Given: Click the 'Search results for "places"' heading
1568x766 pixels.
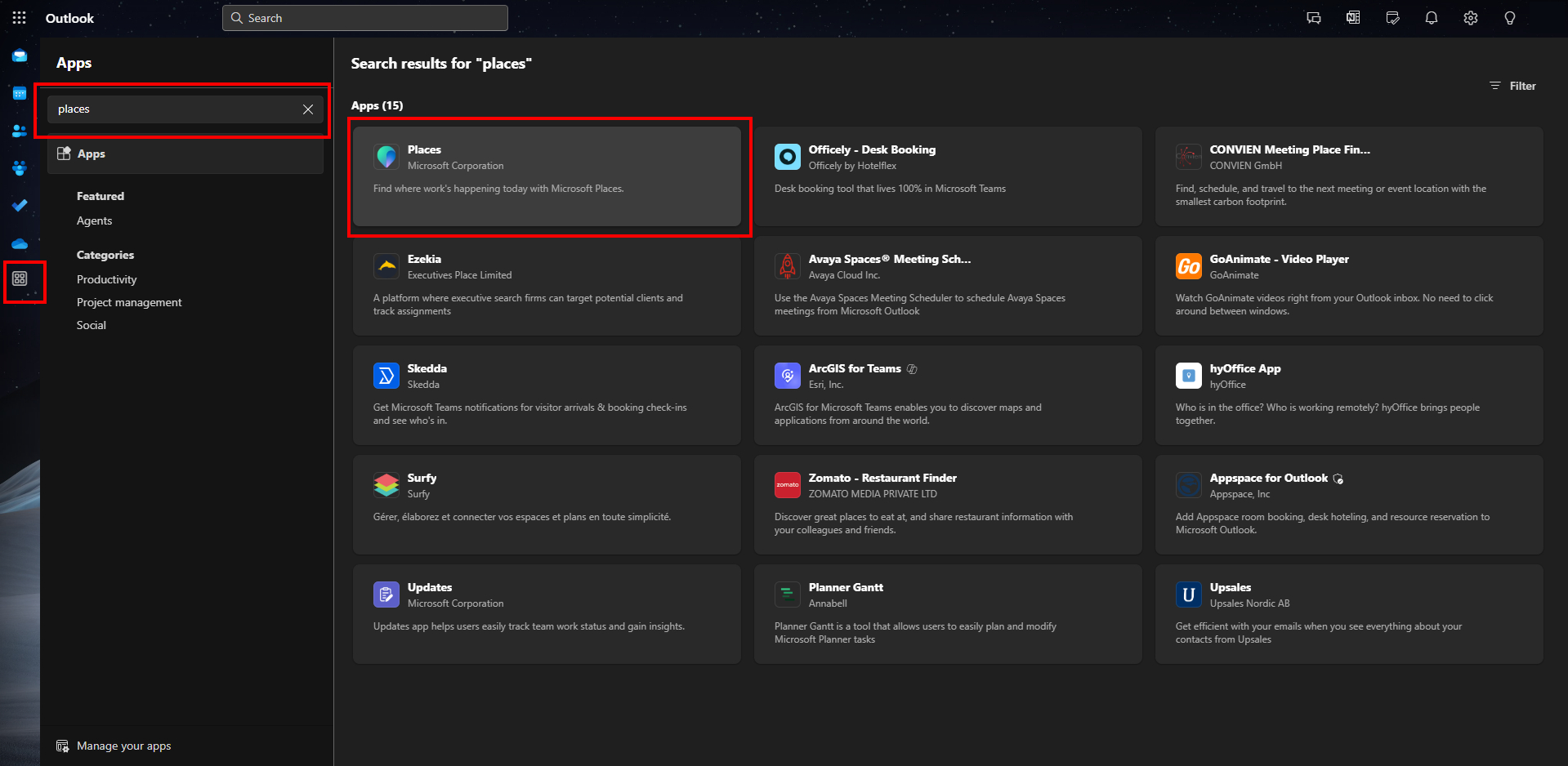Looking at the screenshot, I should pyautogui.click(x=441, y=63).
